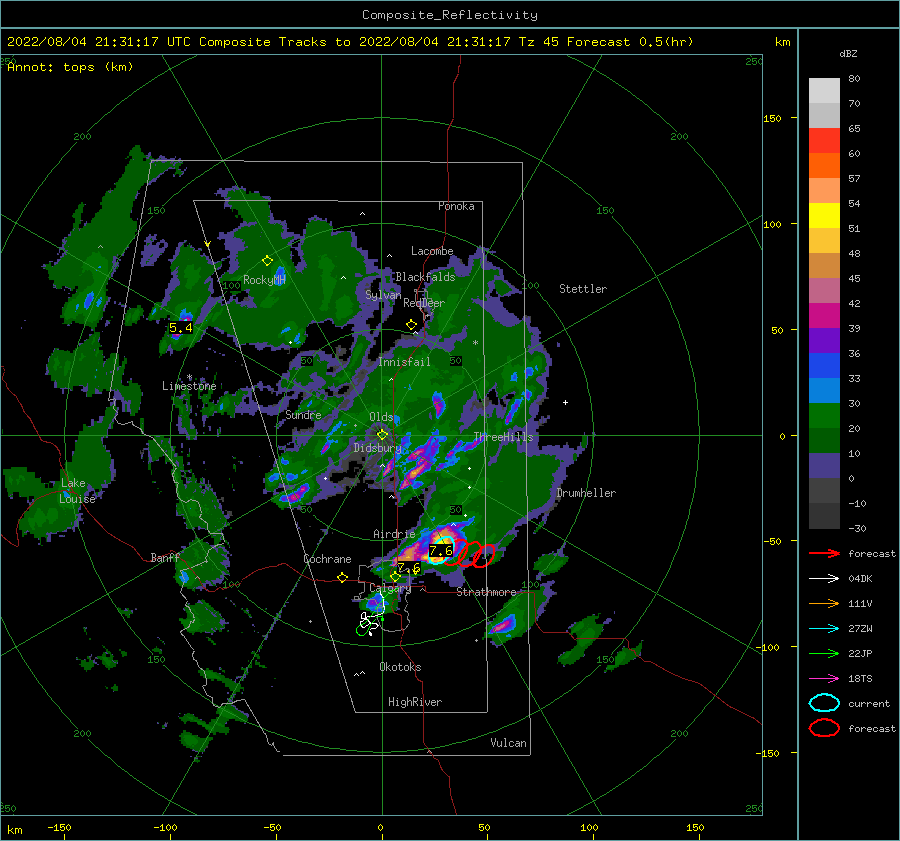Select the 5.4 storm top label

(x=180, y=328)
